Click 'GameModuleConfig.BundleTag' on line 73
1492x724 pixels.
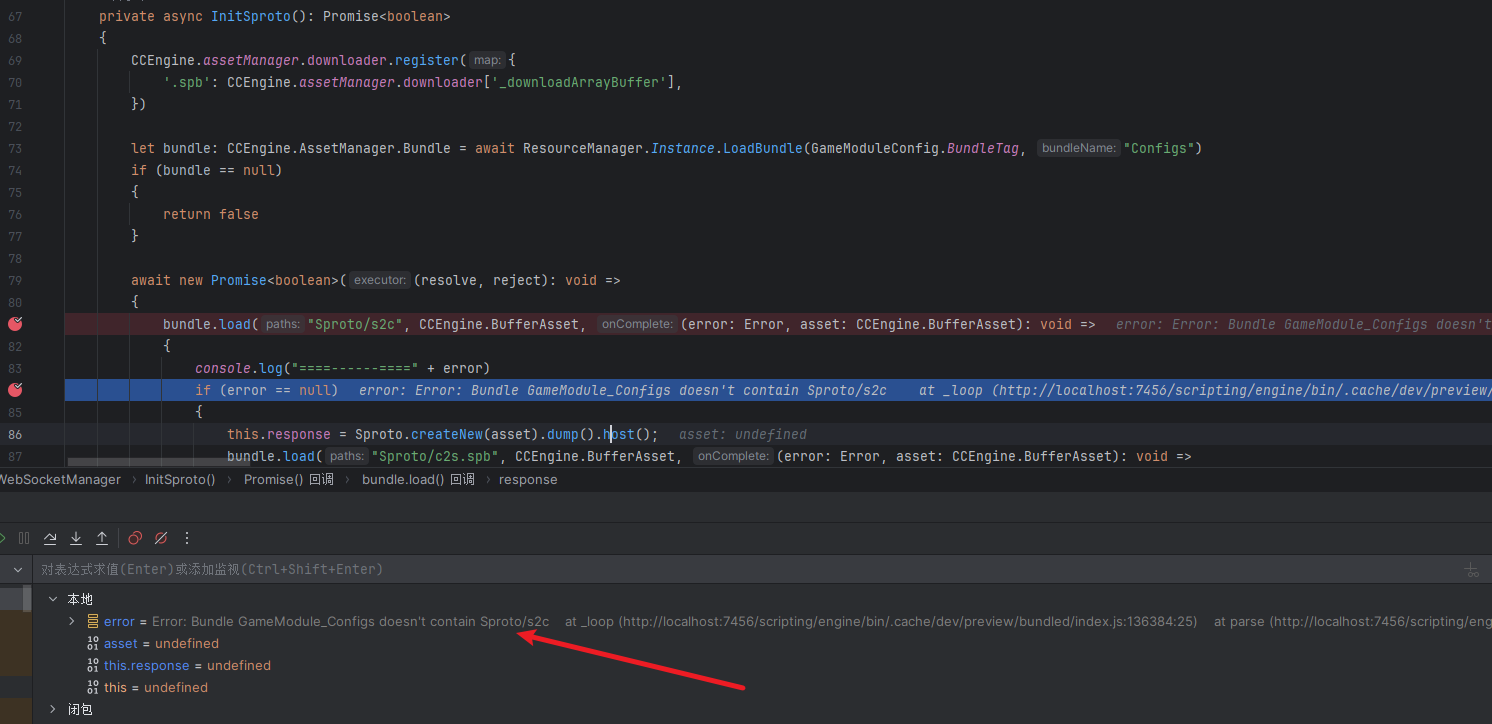[915, 148]
